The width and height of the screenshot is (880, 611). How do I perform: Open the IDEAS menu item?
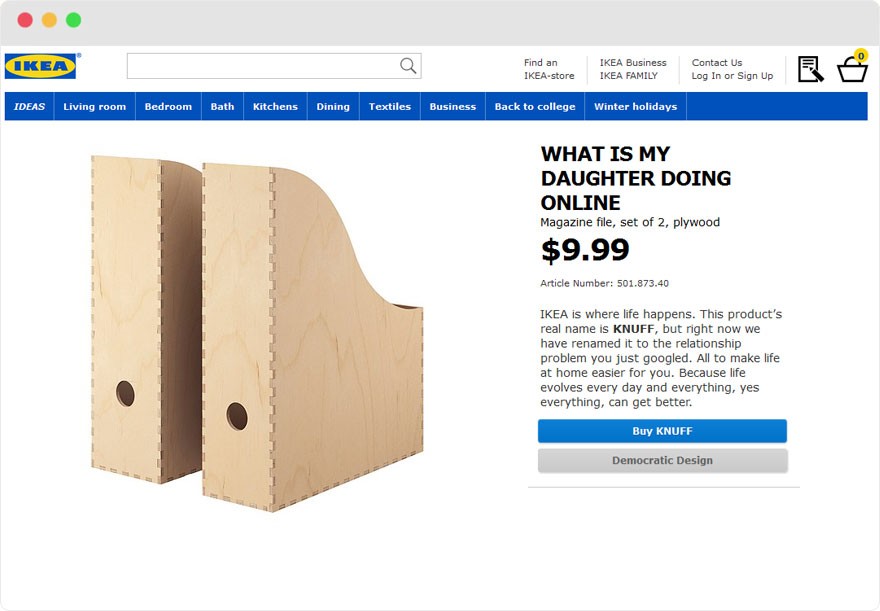pyautogui.click(x=29, y=107)
